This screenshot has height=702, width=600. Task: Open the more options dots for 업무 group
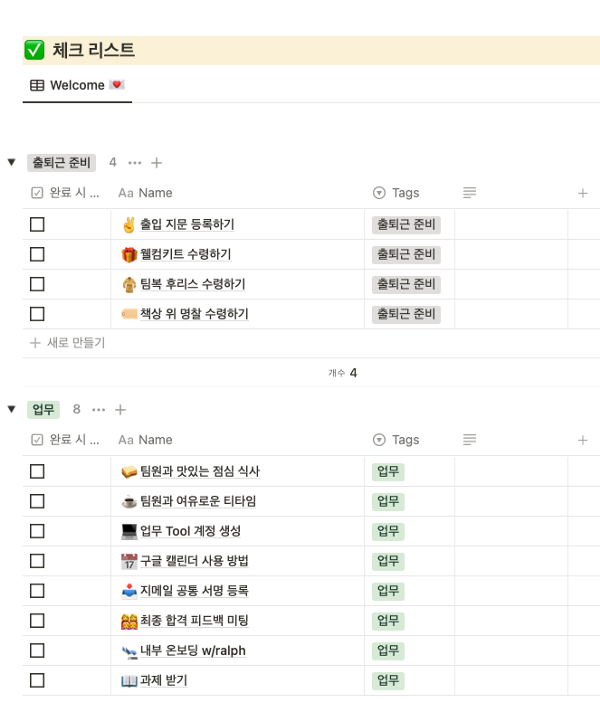(x=99, y=410)
